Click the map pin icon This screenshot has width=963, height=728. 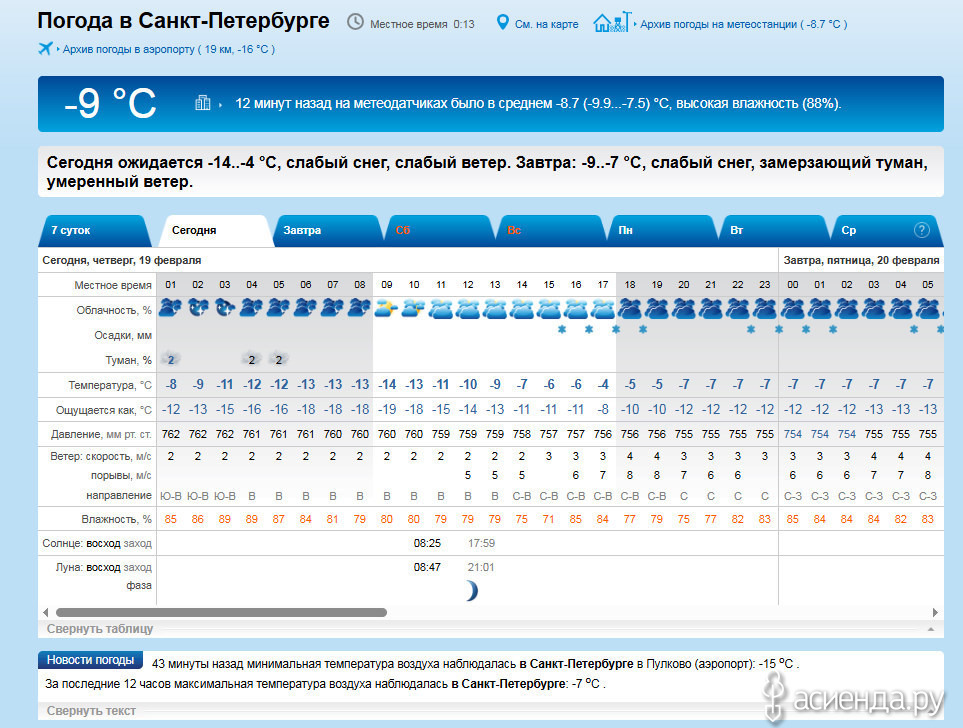point(503,22)
